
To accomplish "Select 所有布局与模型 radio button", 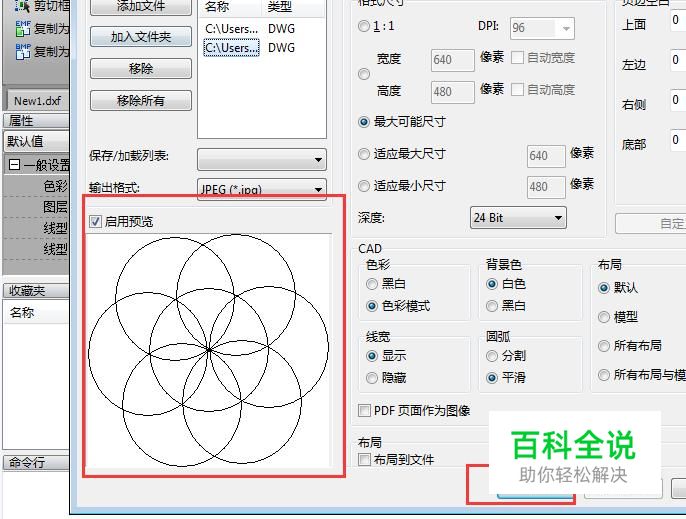I will pos(604,375).
